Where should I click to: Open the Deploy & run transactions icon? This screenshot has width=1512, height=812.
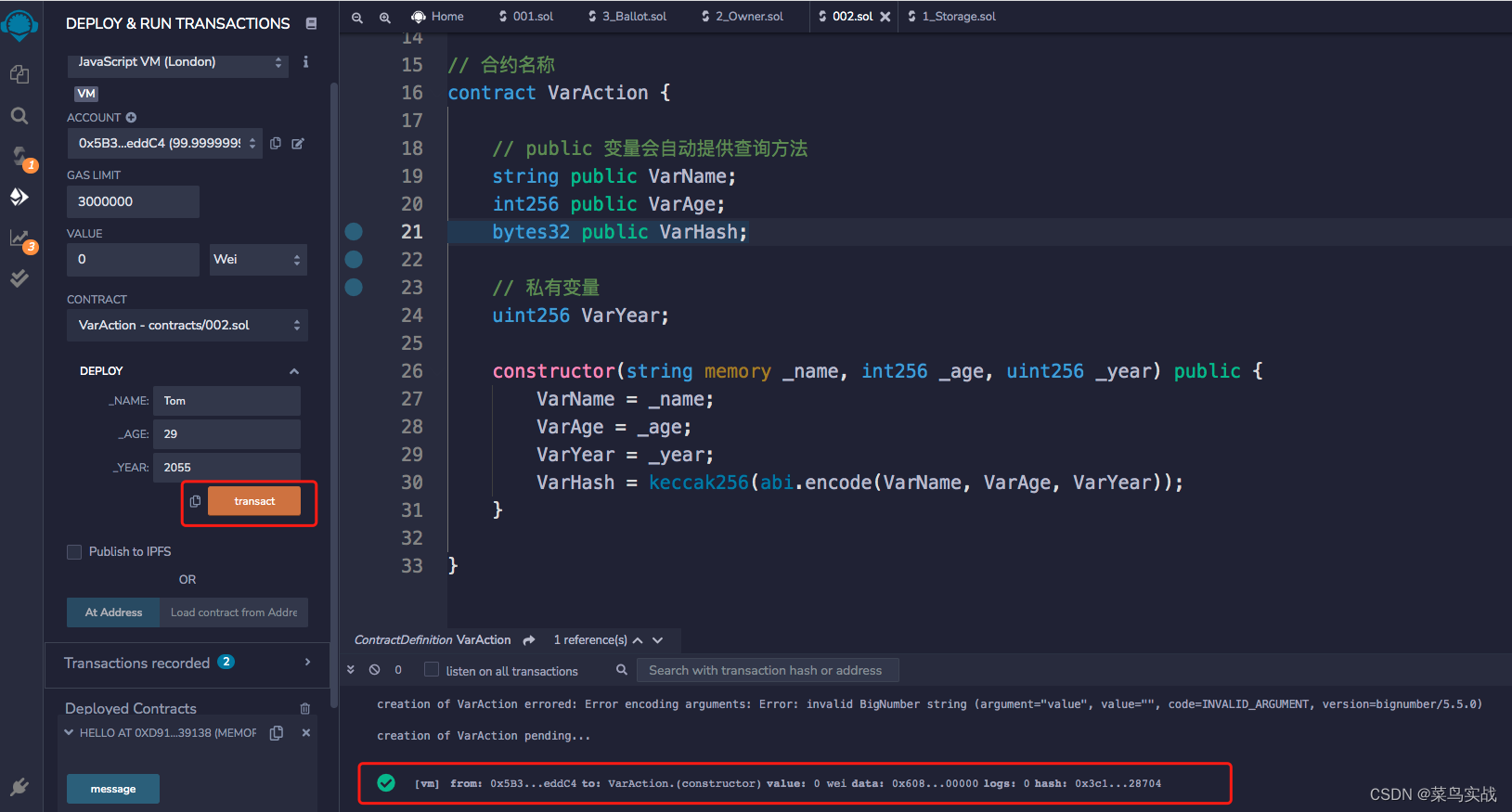click(19, 197)
